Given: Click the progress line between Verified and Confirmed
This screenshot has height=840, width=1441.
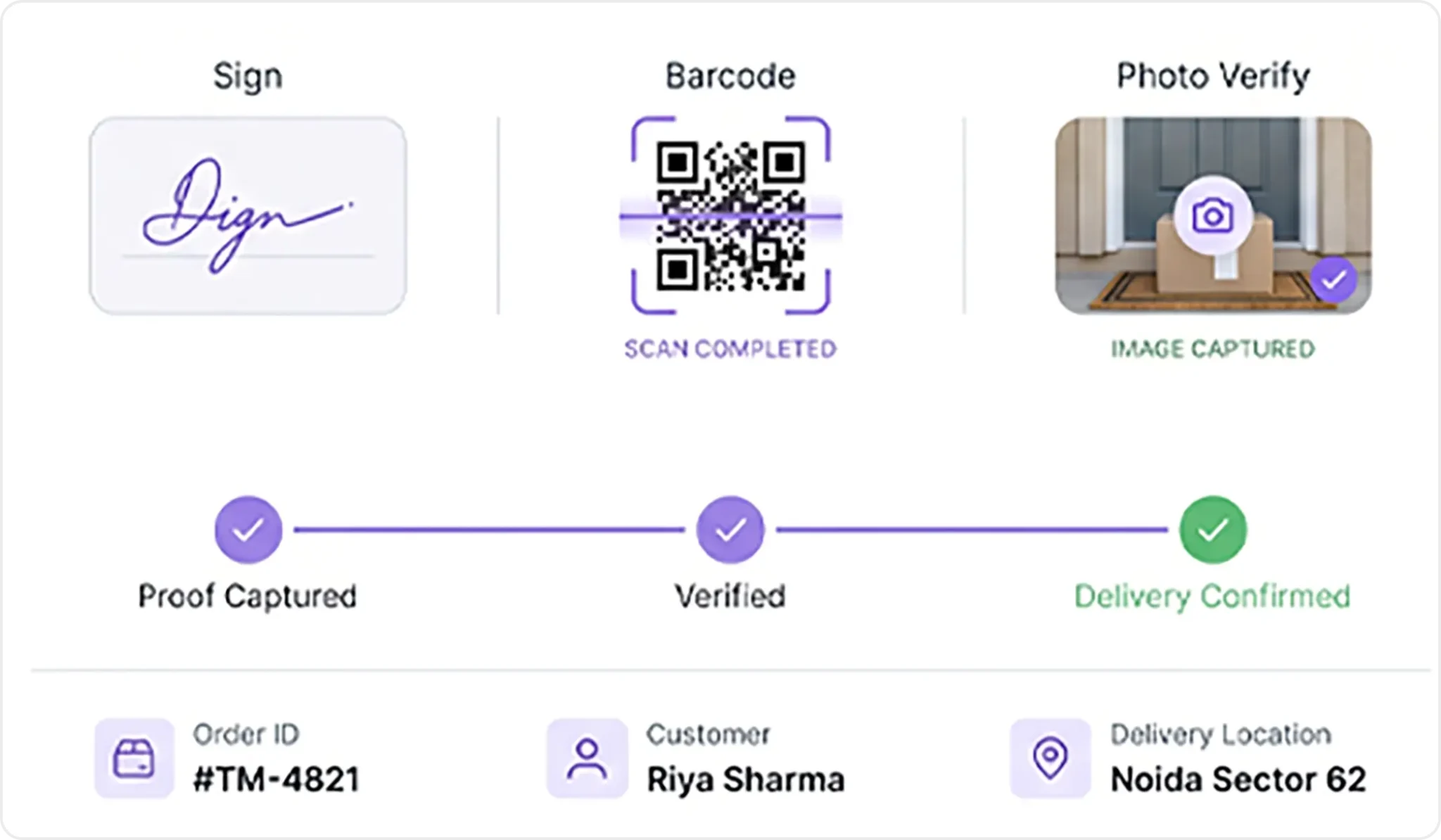Looking at the screenshot, I should 972,530.
